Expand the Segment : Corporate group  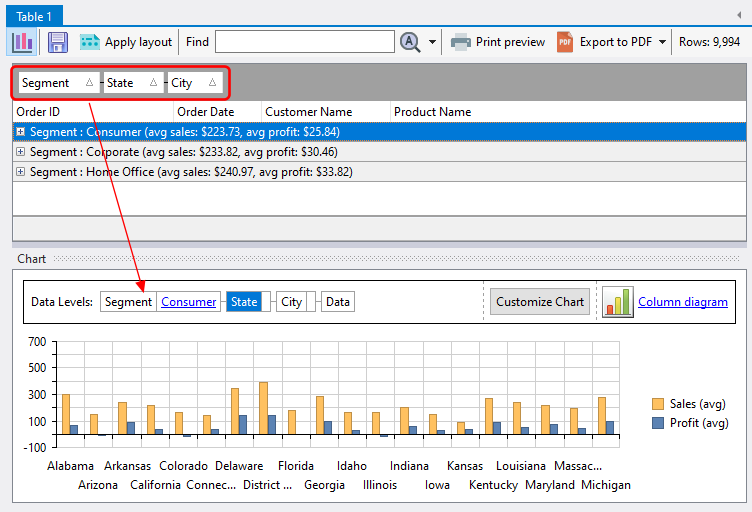[x=21, y=152]
